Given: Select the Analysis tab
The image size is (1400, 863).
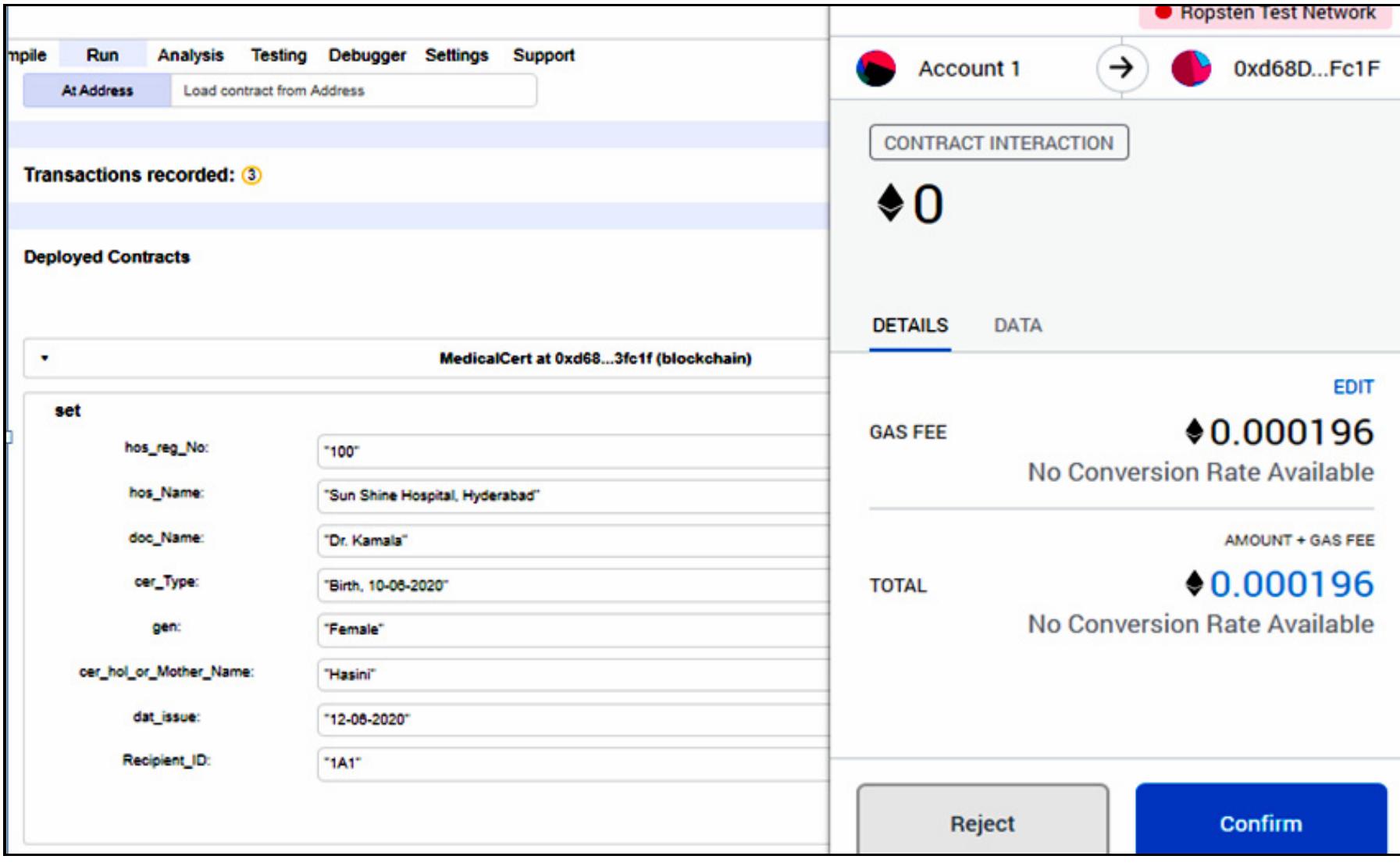Looking at the screenshot, I should (191, 55).
